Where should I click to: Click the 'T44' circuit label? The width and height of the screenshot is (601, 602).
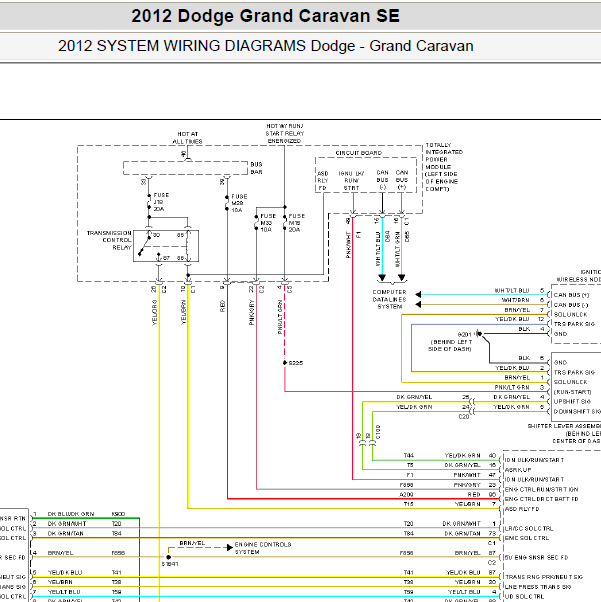[409, 456]
